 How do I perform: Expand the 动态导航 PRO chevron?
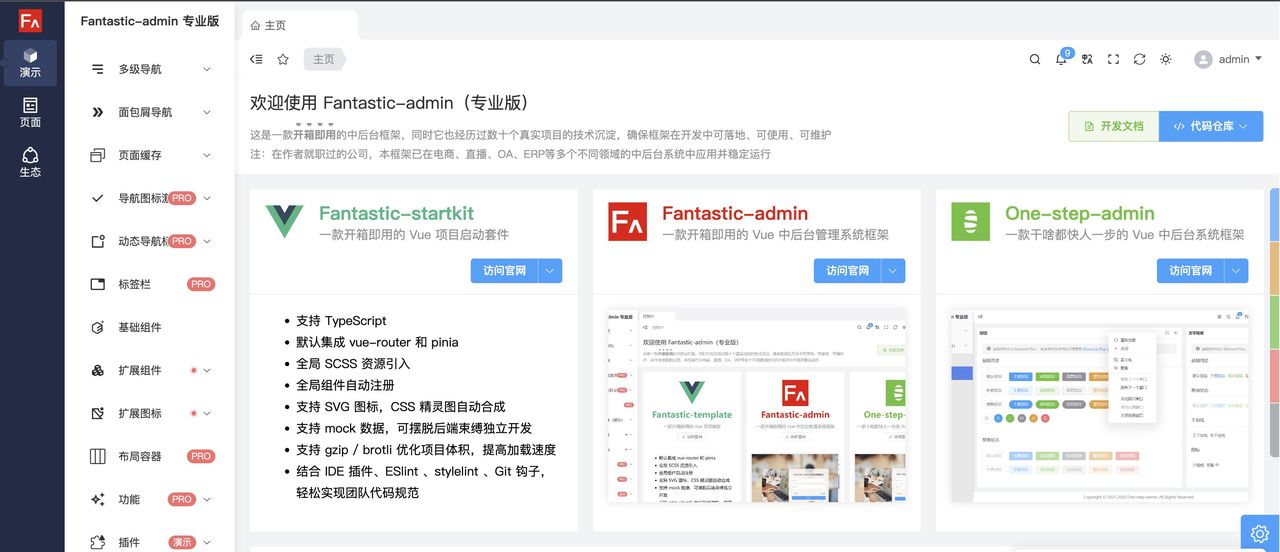coord(207,241)
